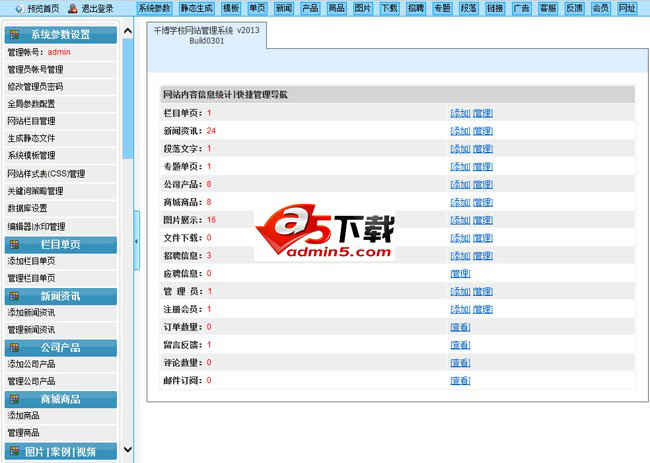Open 段落 top menu
The width and height of the screenshot is (650, 463).
(x=469, y=8)
